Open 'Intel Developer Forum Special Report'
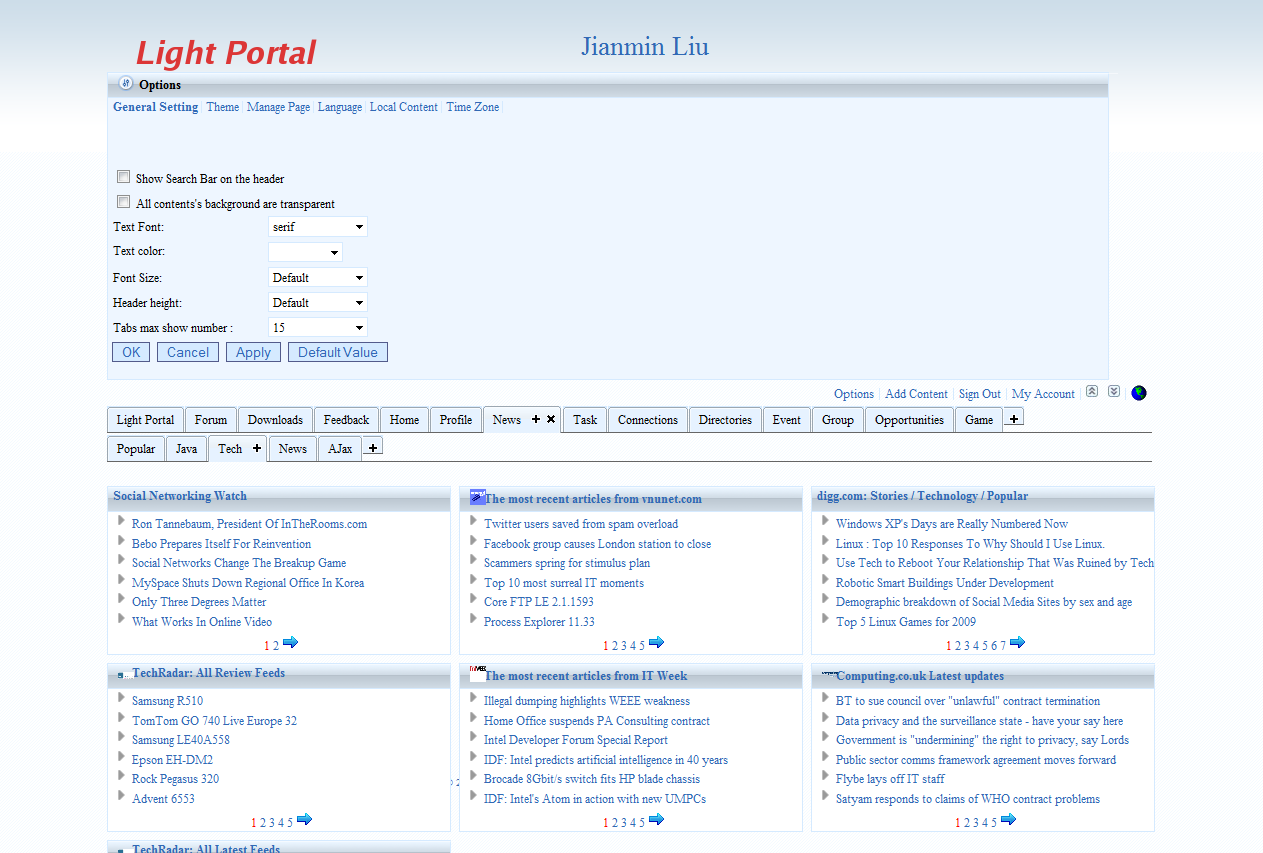Screen dimensions: 1263x853 576,740
